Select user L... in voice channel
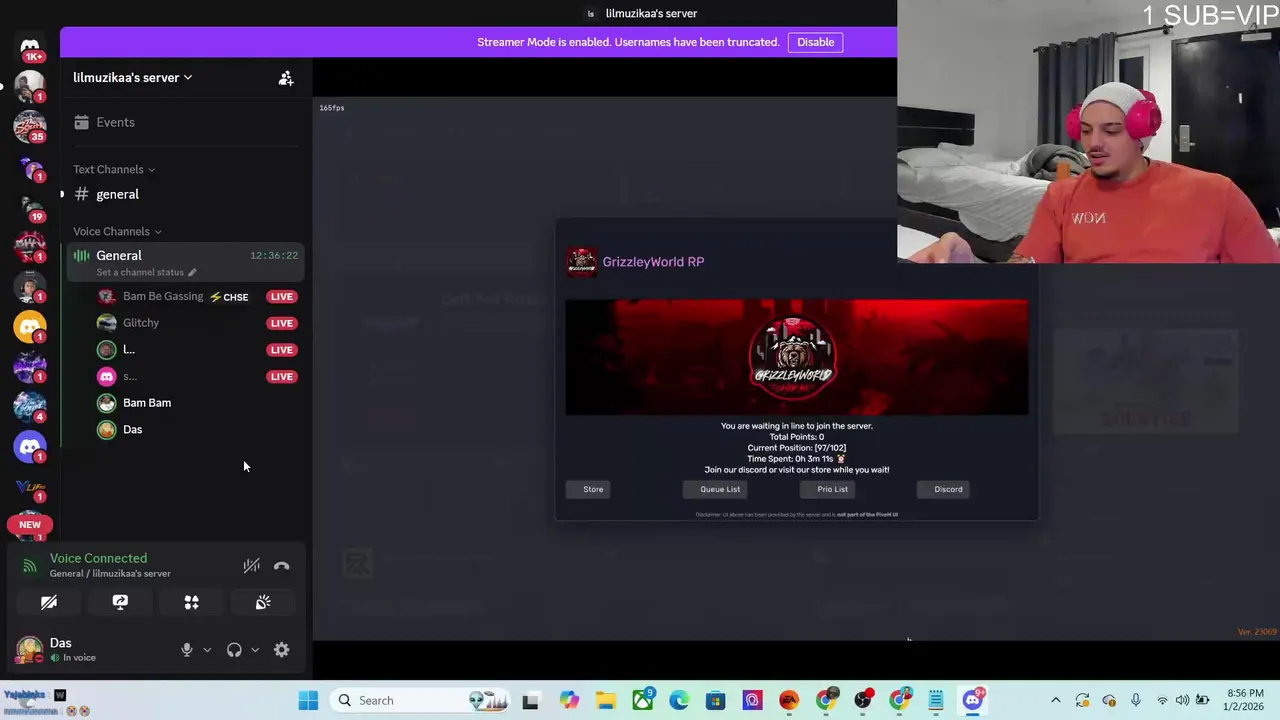The image size is (1280, 720). click(x=129, y=350)
